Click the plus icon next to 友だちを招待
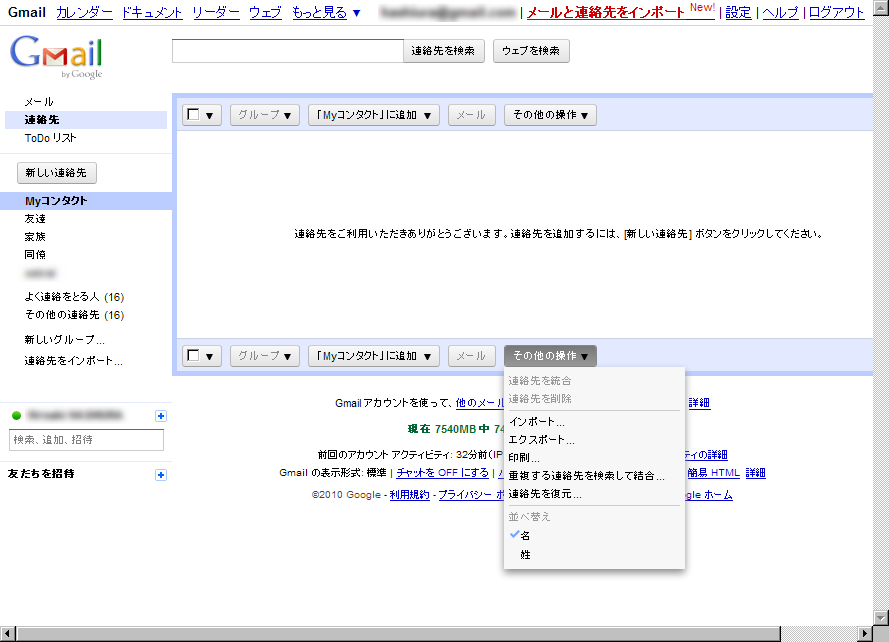The height and width of the screenshot is (642, 889). [161, 475]
